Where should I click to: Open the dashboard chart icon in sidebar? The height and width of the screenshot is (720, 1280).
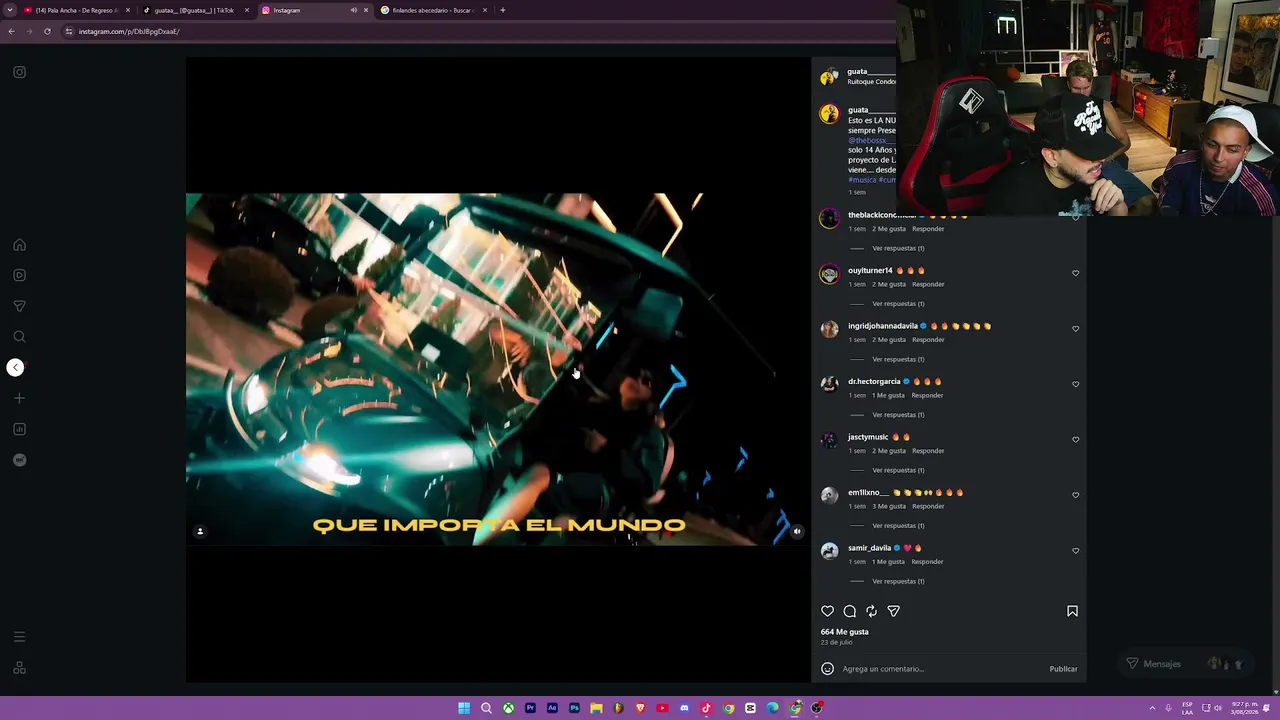coord(19,429)
